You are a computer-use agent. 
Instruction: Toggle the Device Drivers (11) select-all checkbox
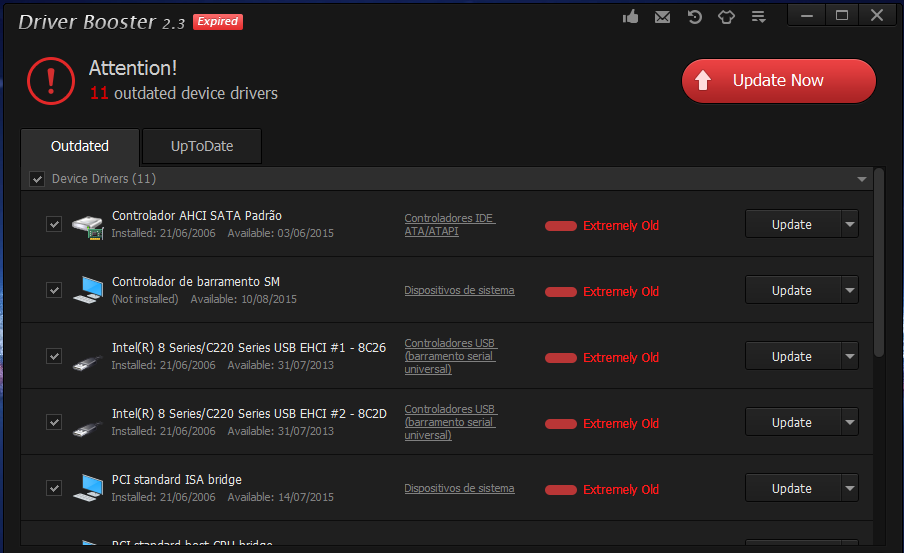[x=37, y=179]
